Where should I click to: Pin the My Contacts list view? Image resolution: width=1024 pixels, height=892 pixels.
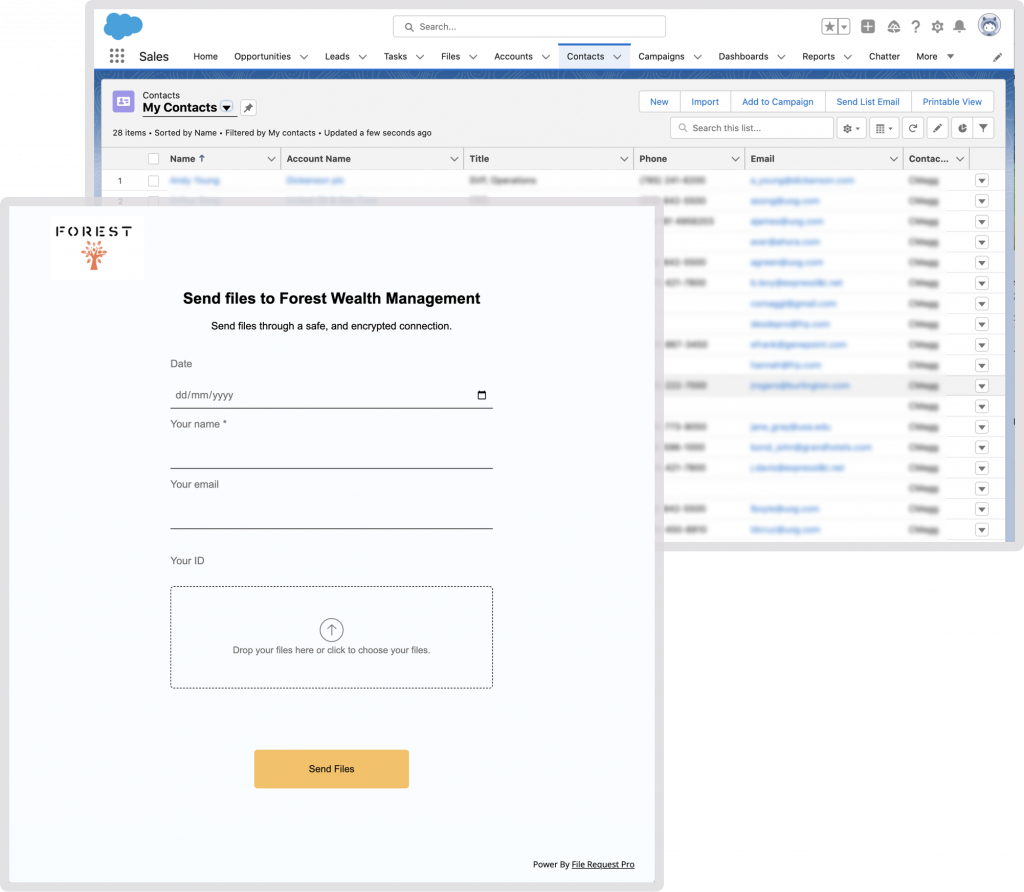(x=249, y=107)
